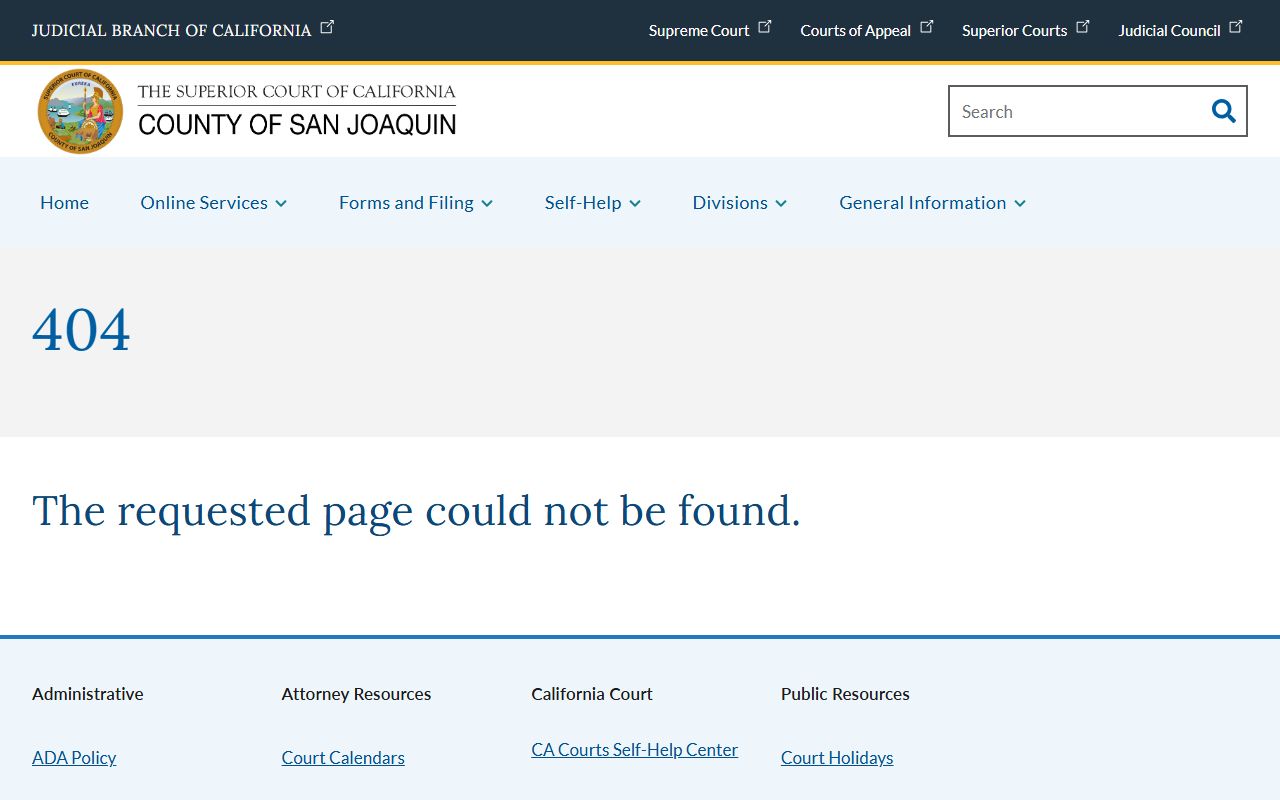Screen dimensions: 1280x800
Task: Open the Court Calendars footer link
Action: coord(343,758)
